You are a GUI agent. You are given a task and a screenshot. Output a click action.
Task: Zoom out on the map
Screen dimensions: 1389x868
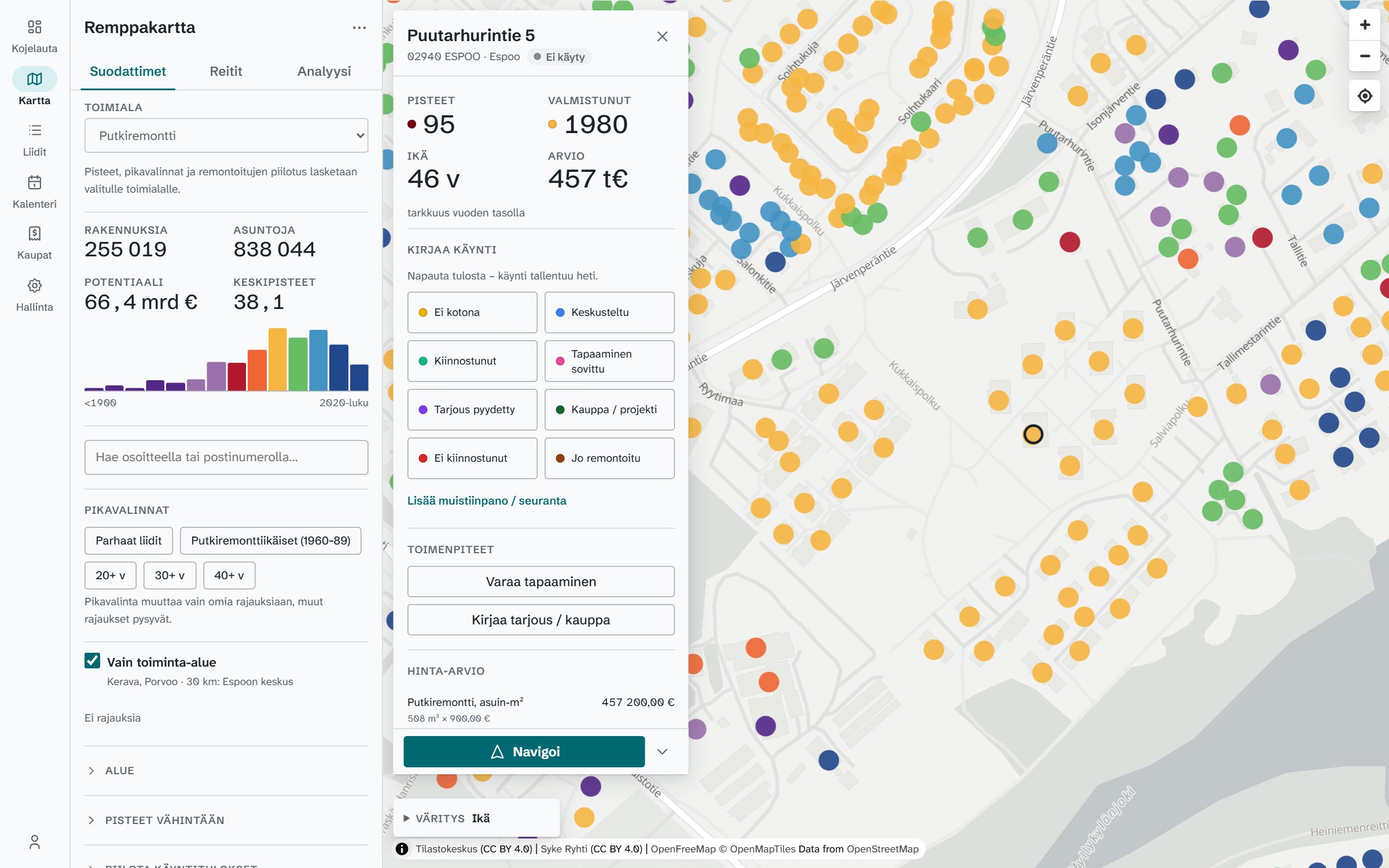(1364, 56)
